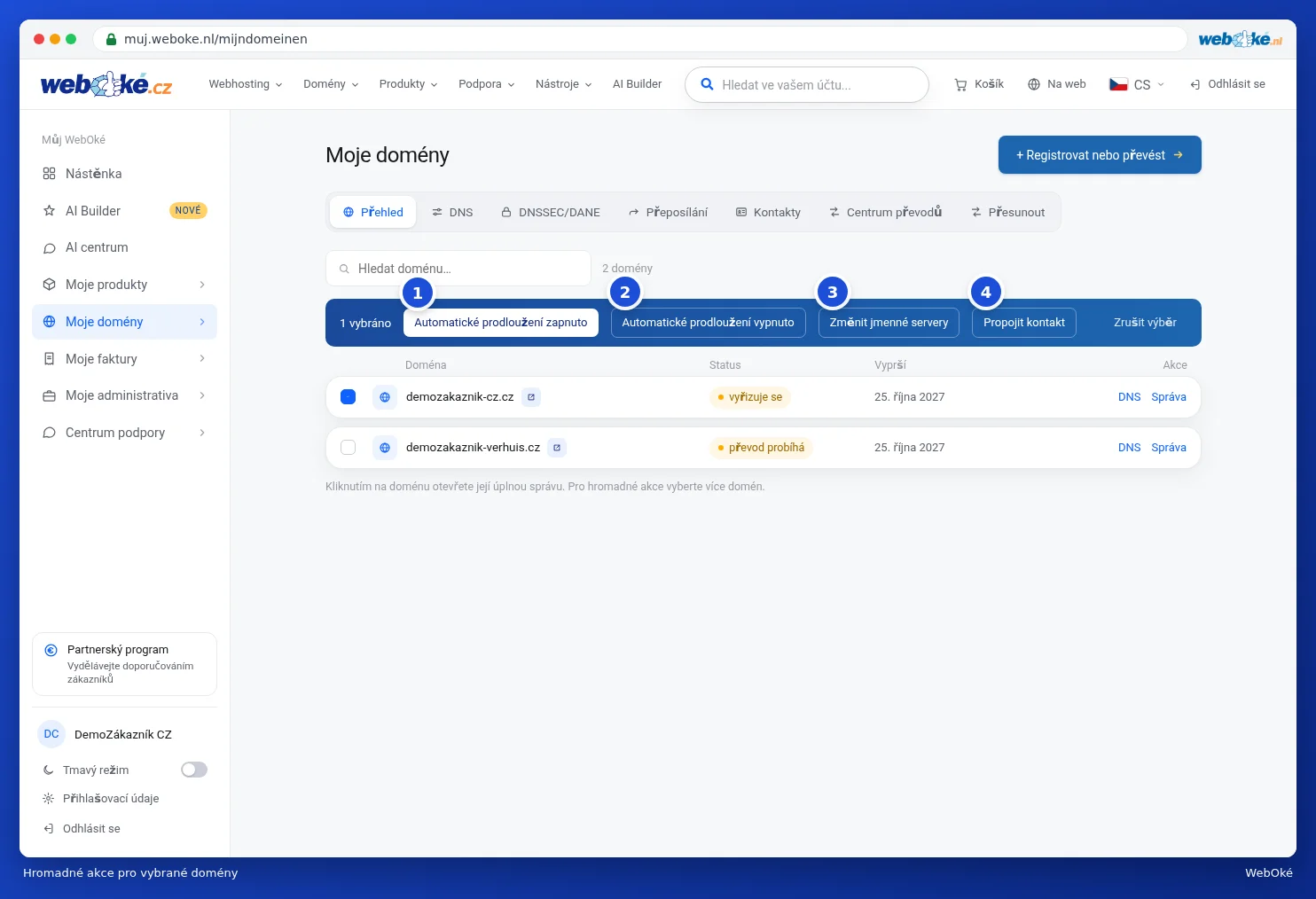Click the Košík shopping cart icon
Screen dimensions: 1316x899
960,84
